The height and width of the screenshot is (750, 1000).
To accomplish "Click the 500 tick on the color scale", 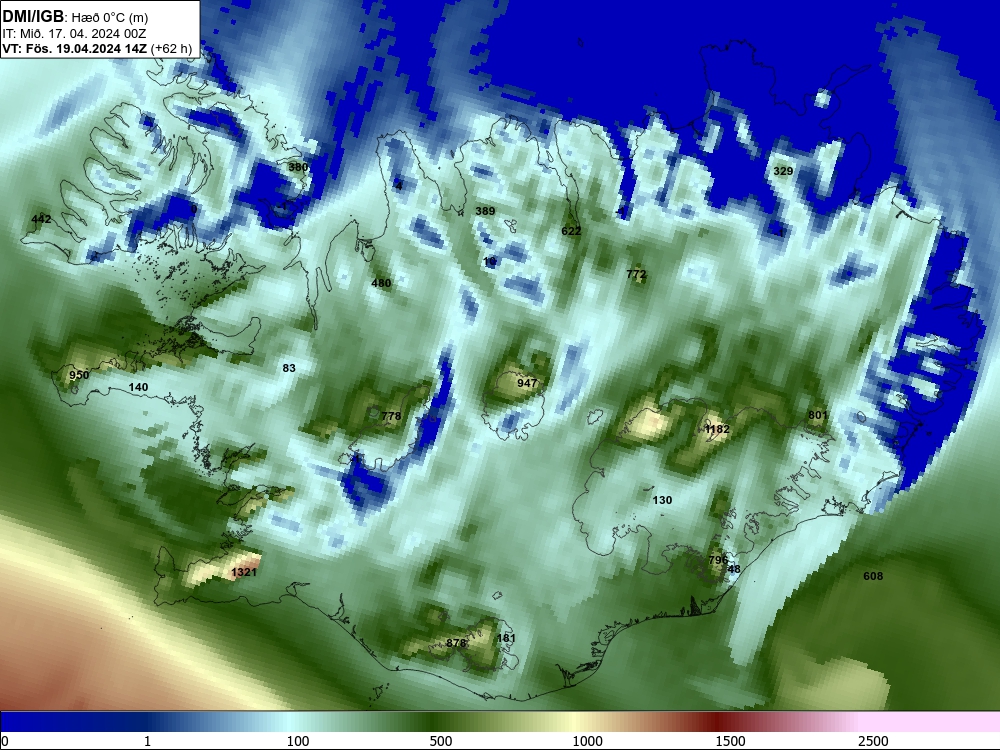I will pos(440,741).
